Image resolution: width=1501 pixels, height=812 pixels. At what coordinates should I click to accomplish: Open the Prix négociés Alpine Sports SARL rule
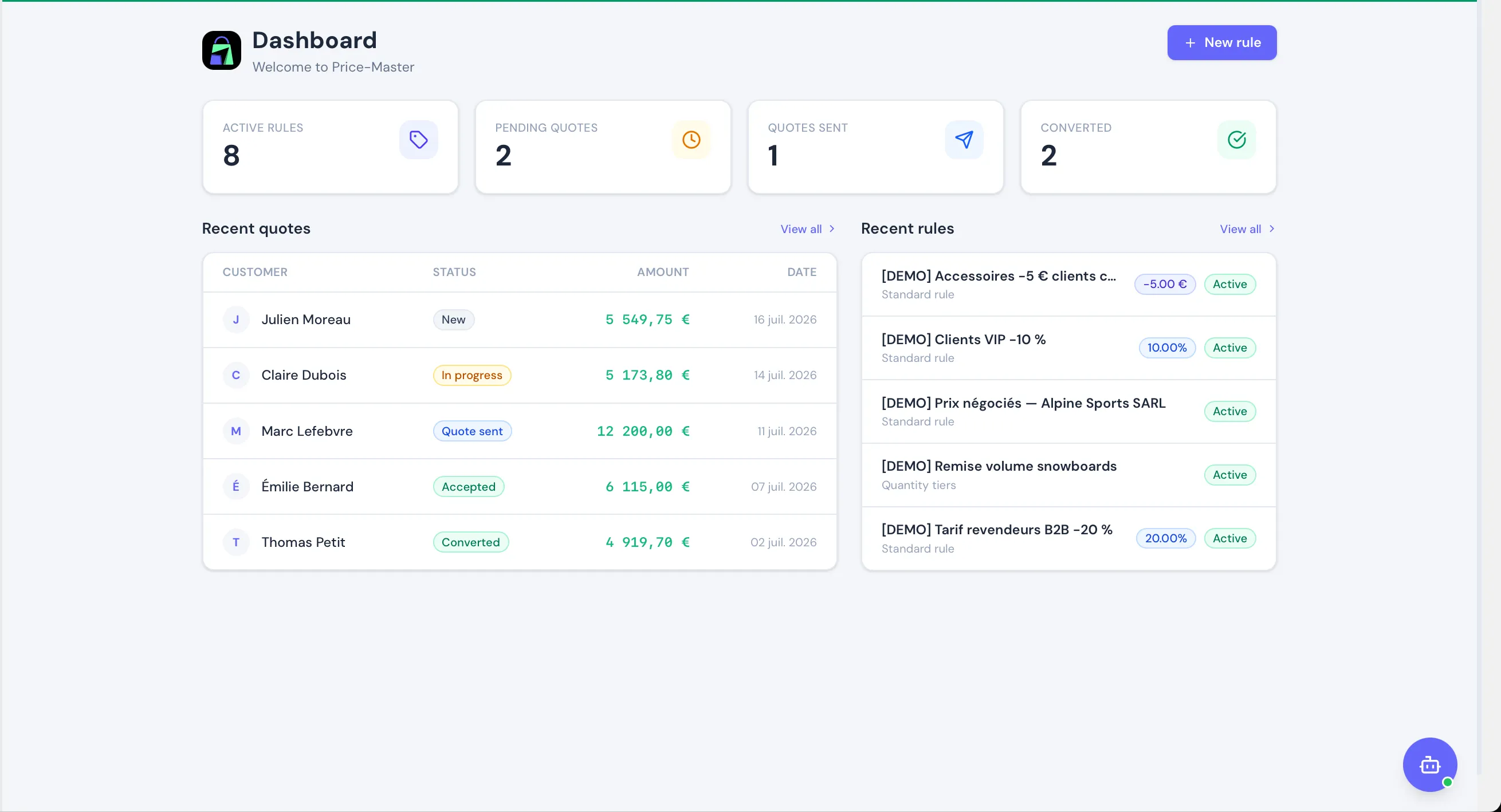(1068, 411)
